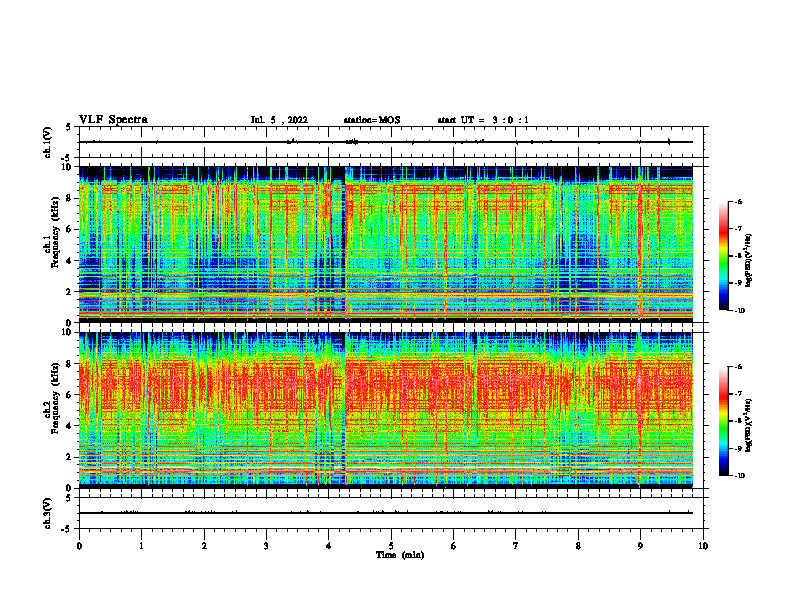This screenshot has height=612, width=792.
Task: Click time axis tick label "0"
Action: point(79,546)
